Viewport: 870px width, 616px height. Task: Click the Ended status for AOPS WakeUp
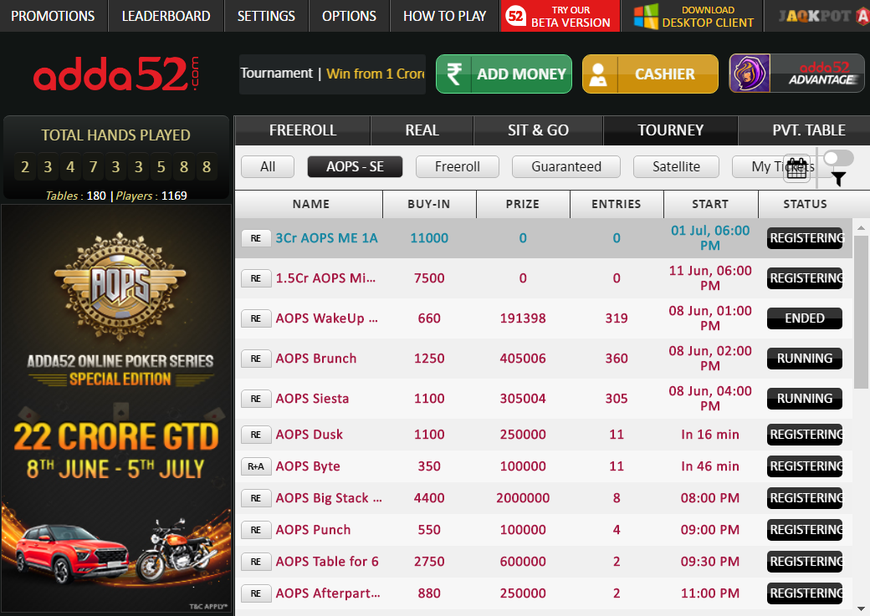point(805,318)
